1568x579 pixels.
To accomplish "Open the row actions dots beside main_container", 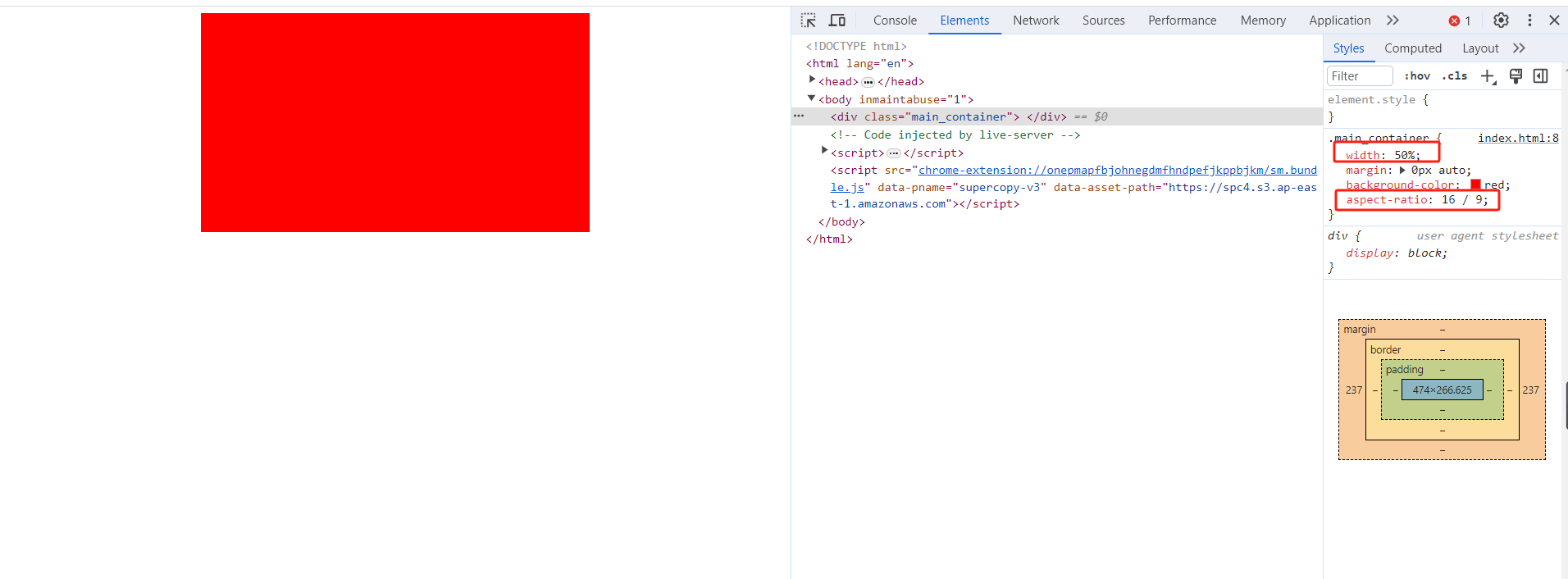I will coord(799,116).
